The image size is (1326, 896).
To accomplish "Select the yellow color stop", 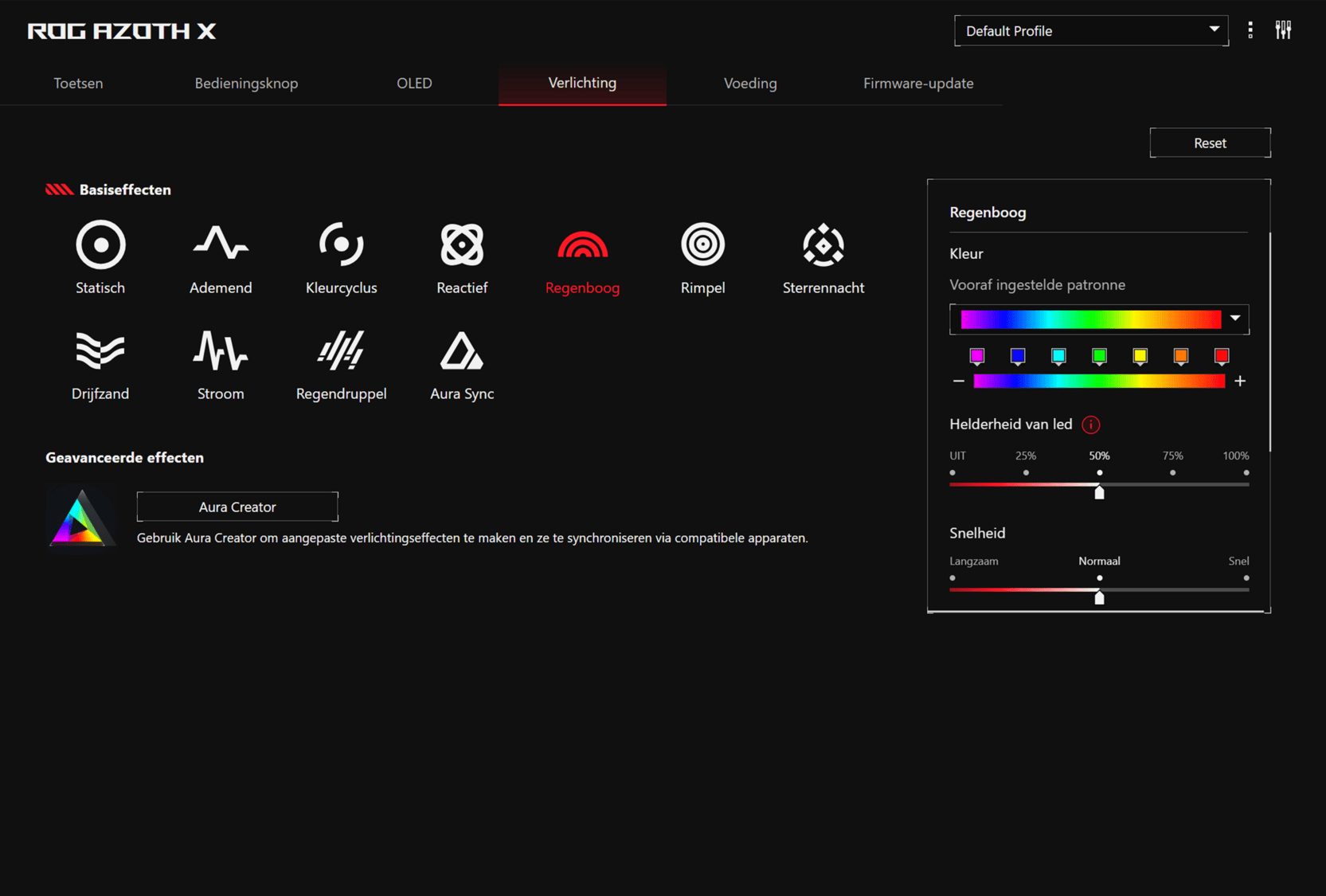I will coord(1140,356).
